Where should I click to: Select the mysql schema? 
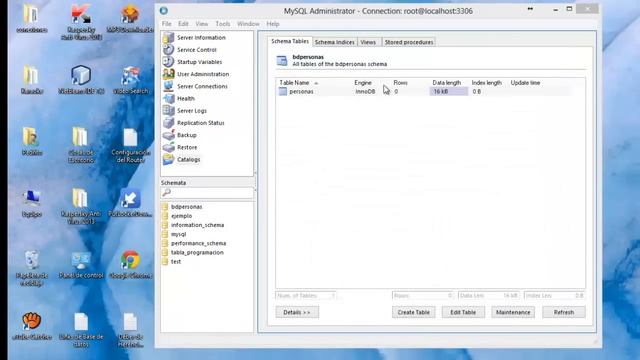coord(178,234)
